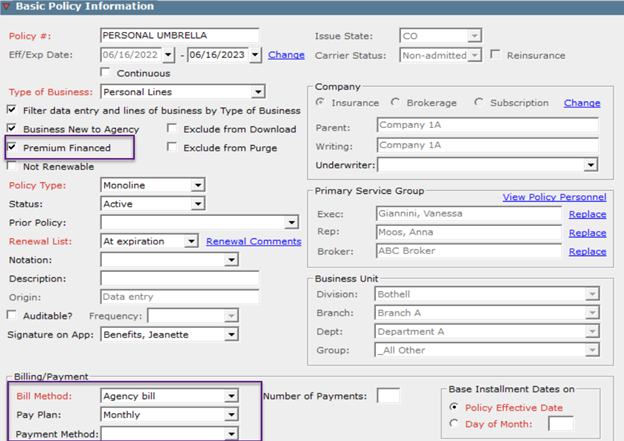Uncheck the Premium Financed checkbox
624x441 pixels.
[12, 147]
